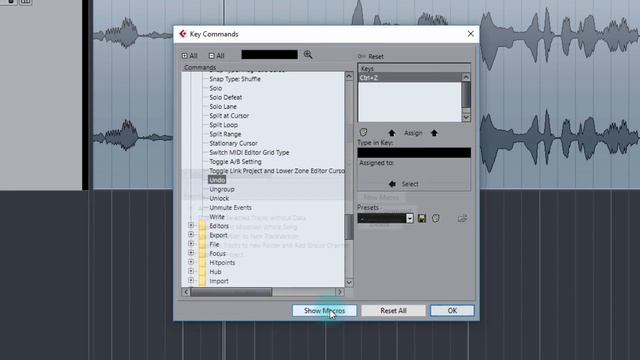Click the Hub folder label

(x=215, y=272)
